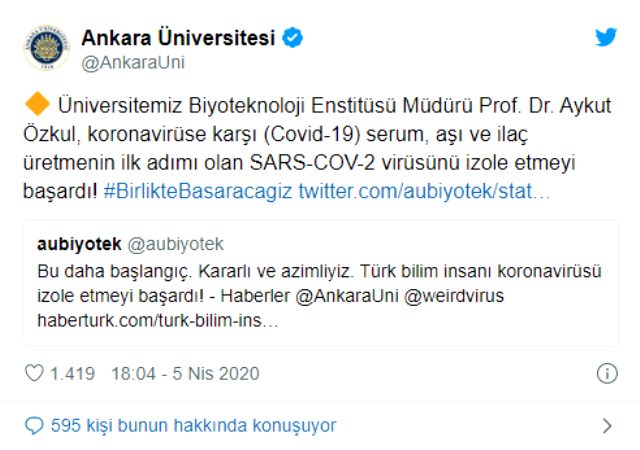
Task: Open the Ankara Üniversitesi account name
Action: click(x=177, y=38)
